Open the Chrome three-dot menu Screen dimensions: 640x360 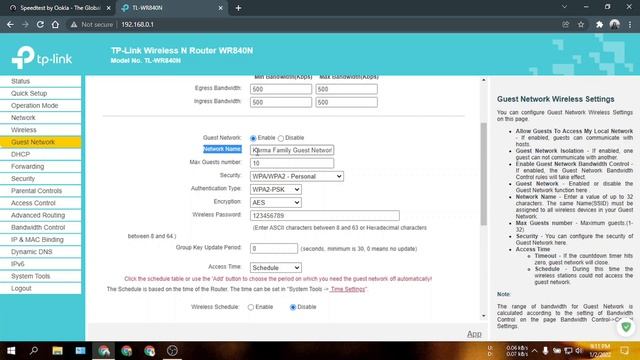[630, 24]
